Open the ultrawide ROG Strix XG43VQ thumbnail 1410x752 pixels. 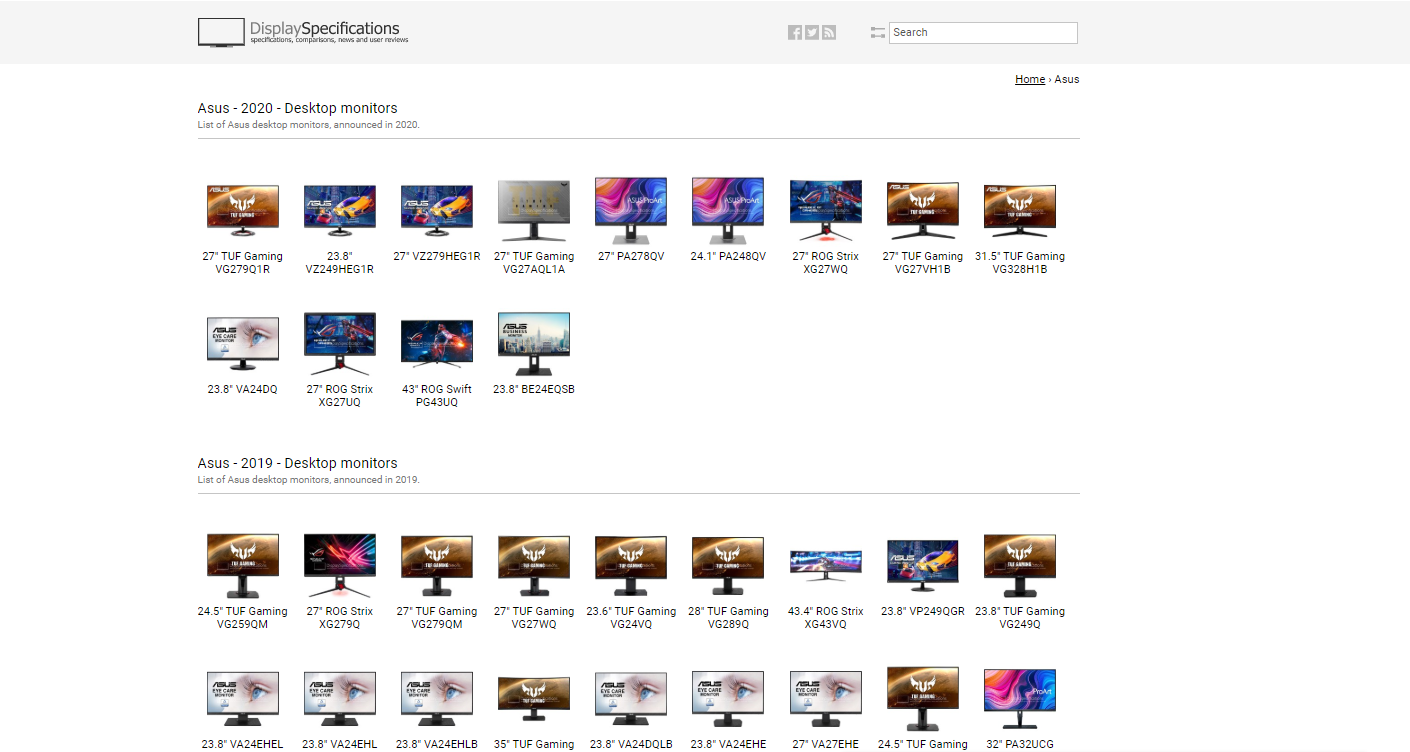click(x=825, y=565)
